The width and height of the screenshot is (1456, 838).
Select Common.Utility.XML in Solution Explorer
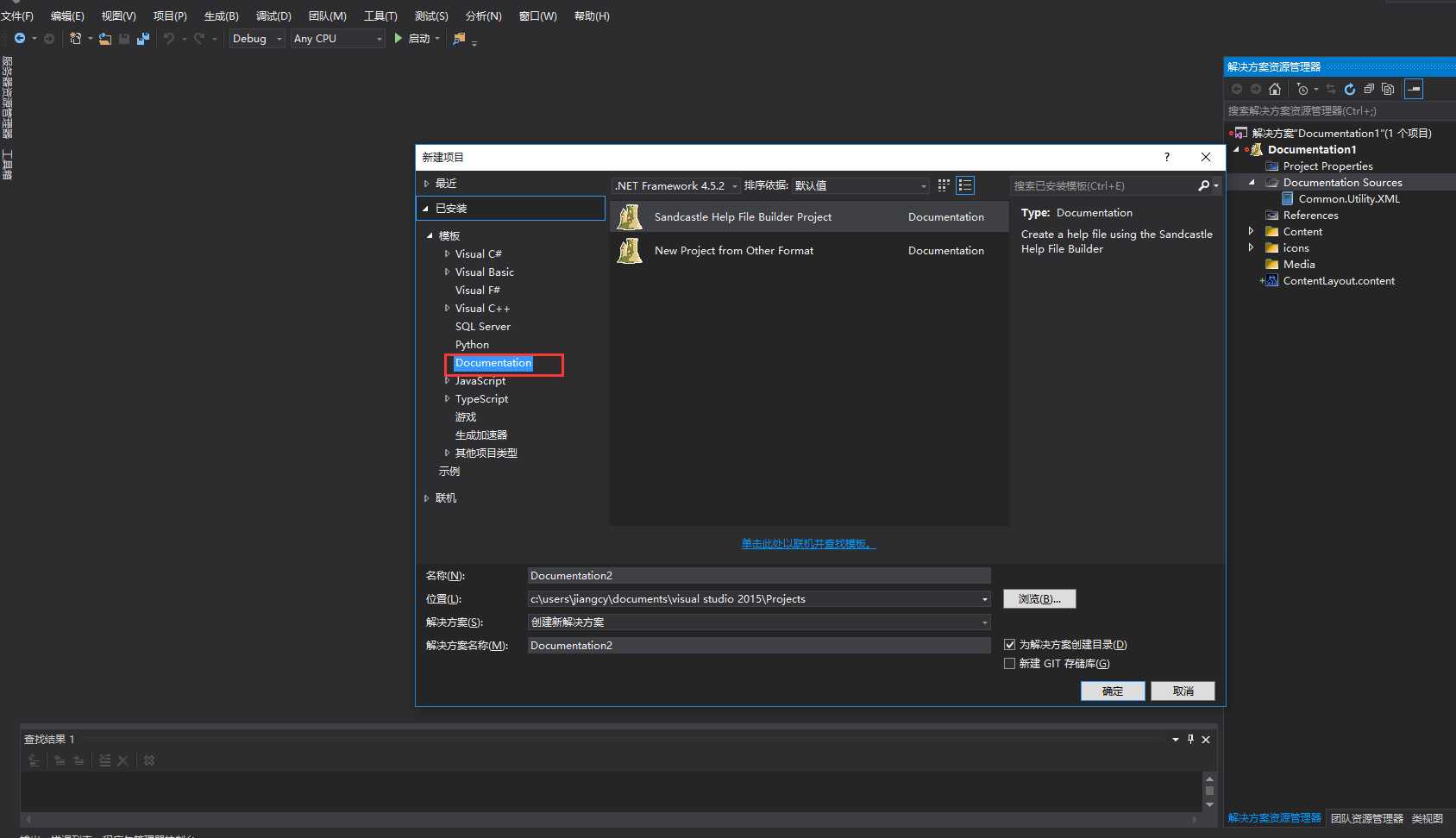pyautogui.click(x=1349, y=199)
